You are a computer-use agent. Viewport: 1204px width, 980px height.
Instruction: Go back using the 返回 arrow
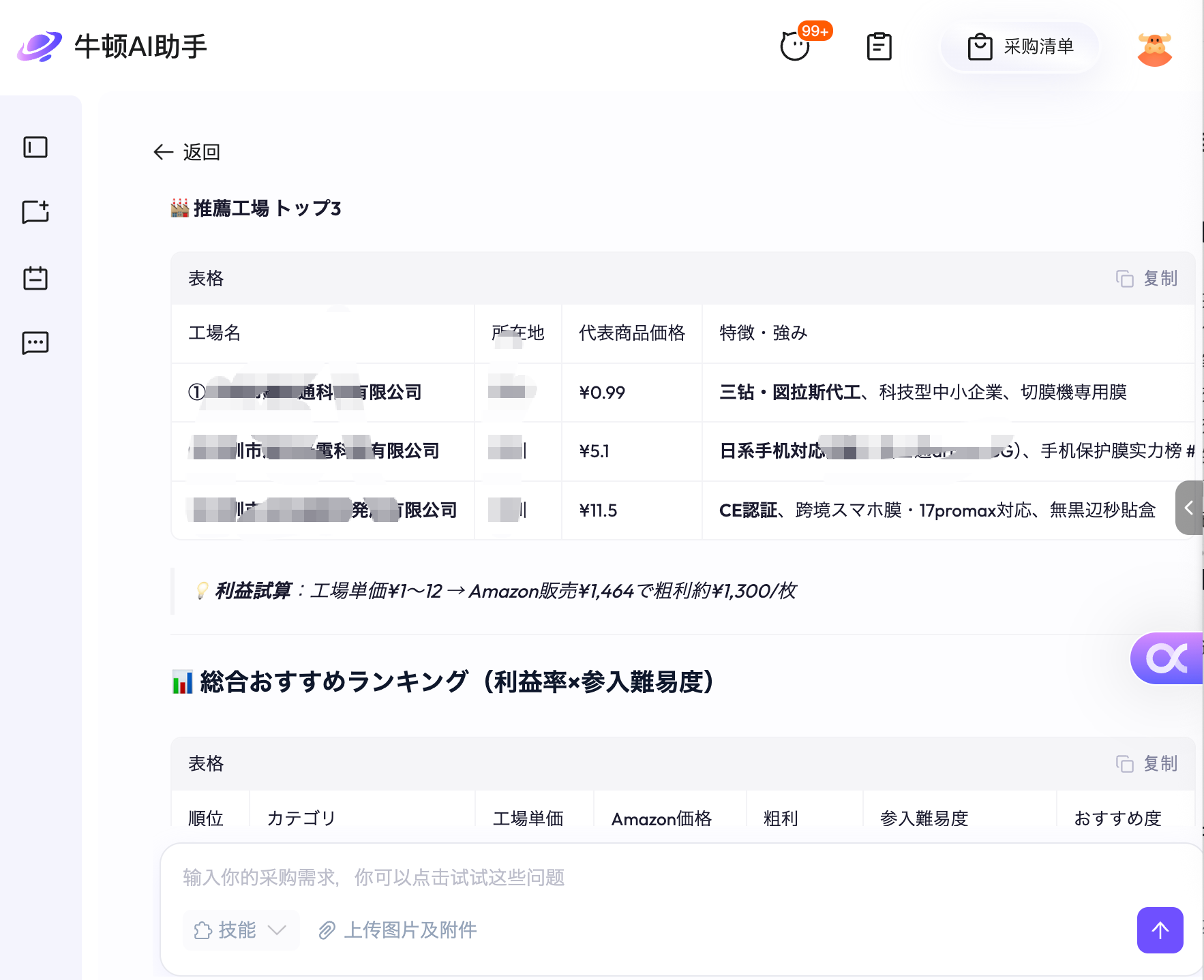coord(187,152)
